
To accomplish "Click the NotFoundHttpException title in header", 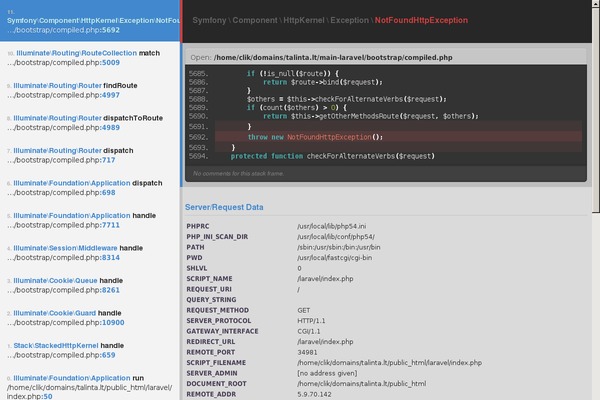I will pyautogui.click(x=421, y=20).
